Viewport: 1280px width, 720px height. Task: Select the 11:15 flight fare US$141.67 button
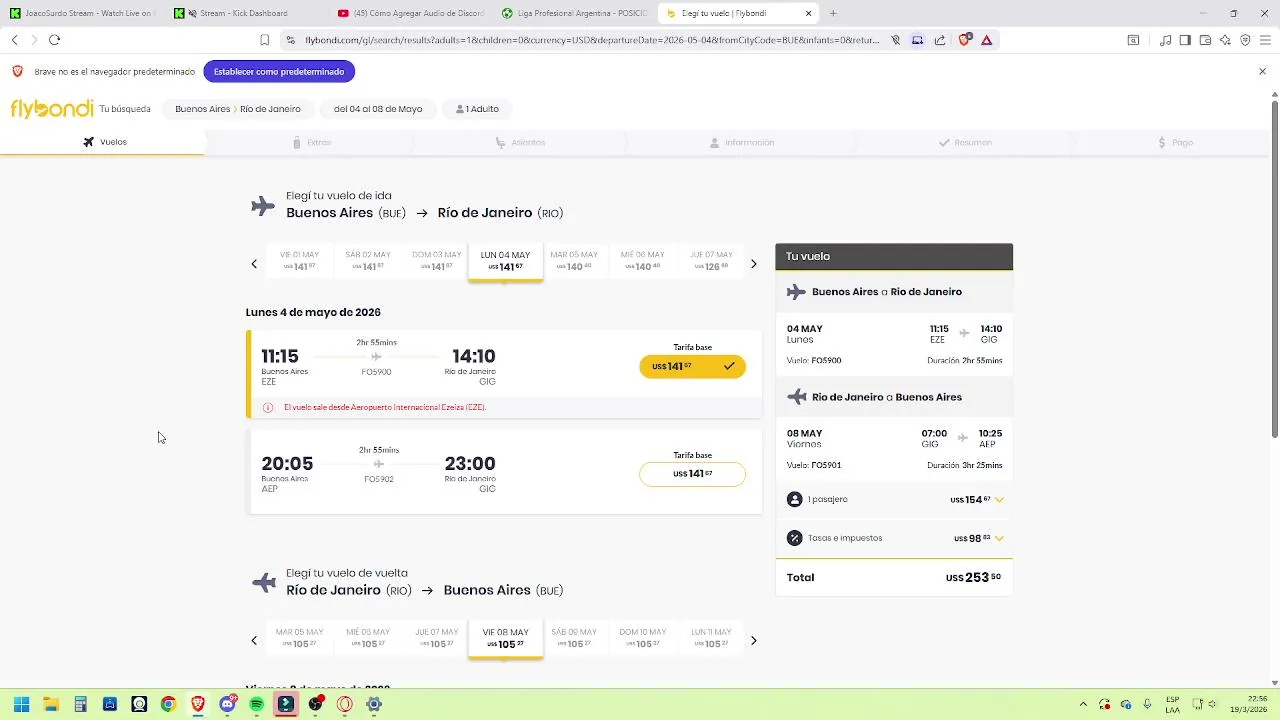(692, 366)
